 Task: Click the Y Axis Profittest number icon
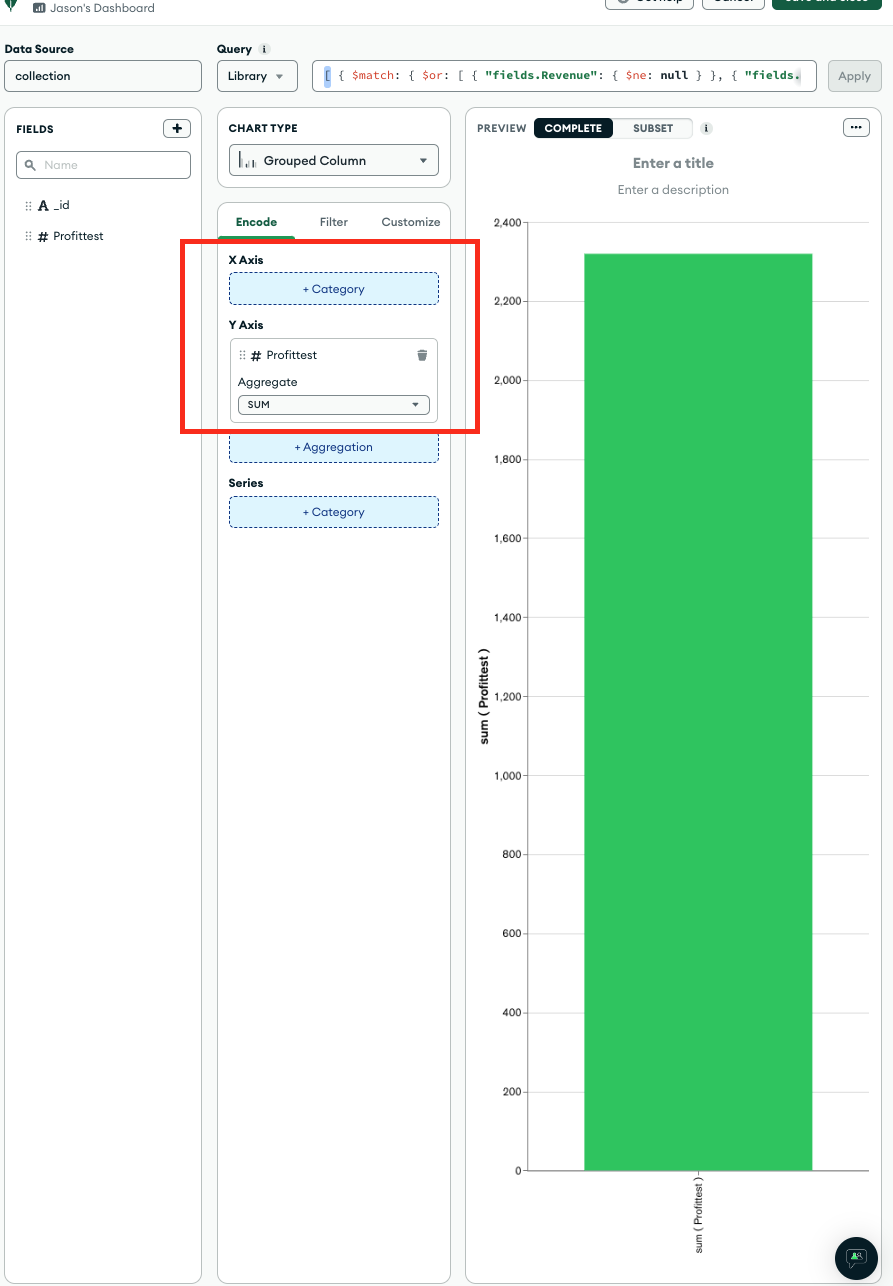point(256,356)
